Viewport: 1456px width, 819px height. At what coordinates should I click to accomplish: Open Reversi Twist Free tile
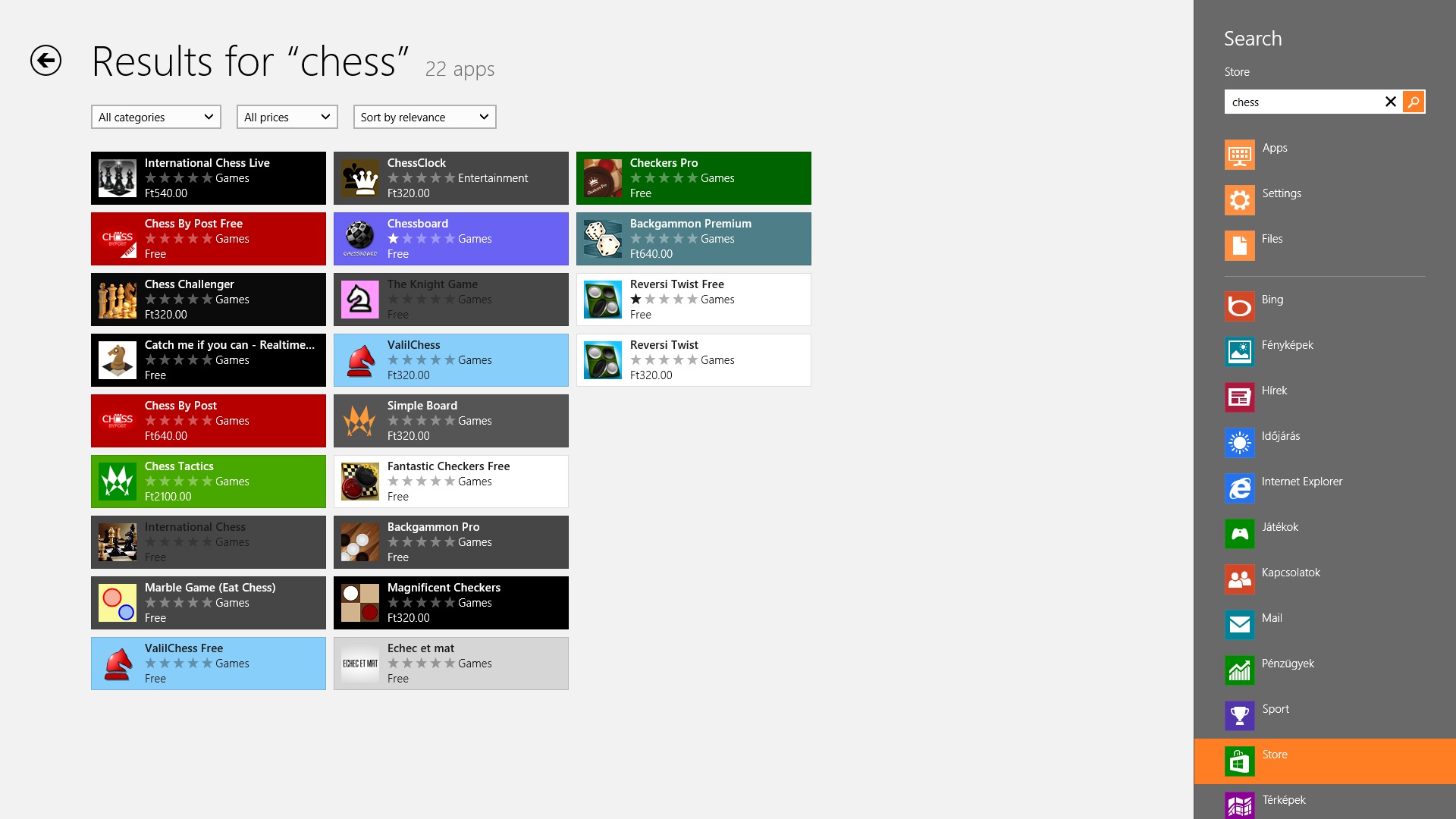pyautogui.click(x=694, y=300)
